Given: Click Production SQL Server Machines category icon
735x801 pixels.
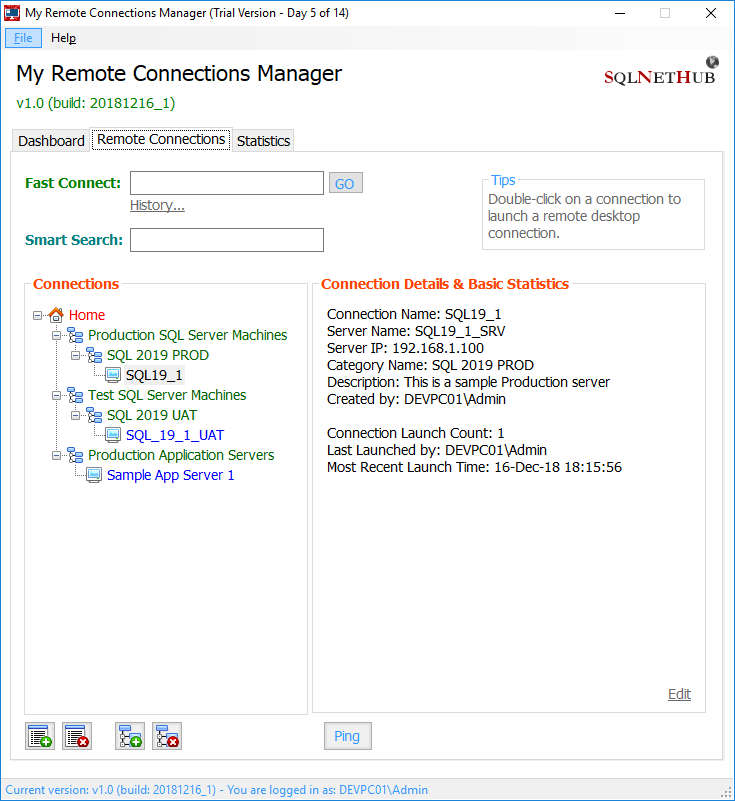Looking at the screenshot, I should click(75, 335).
